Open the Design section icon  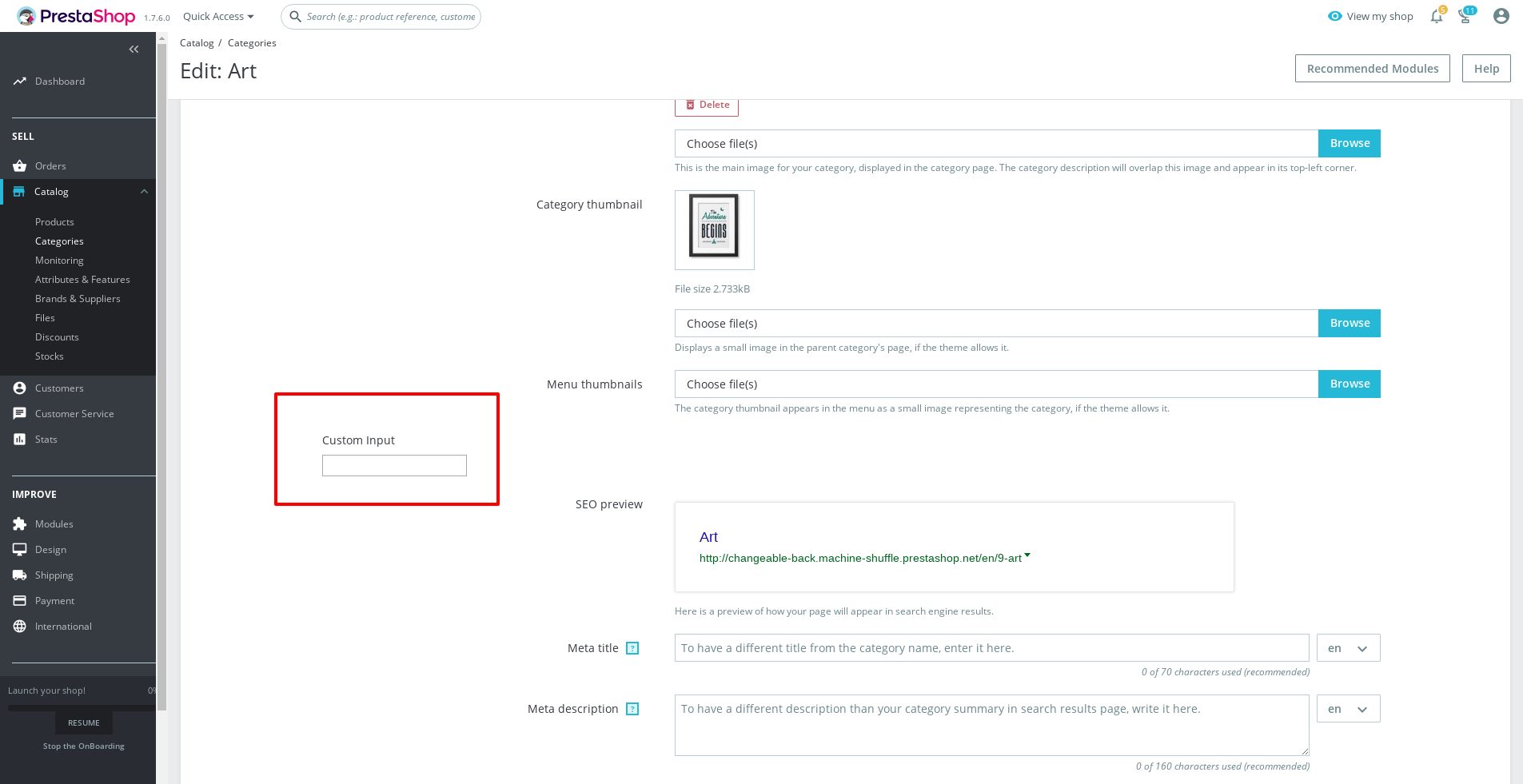coord(20,549)
